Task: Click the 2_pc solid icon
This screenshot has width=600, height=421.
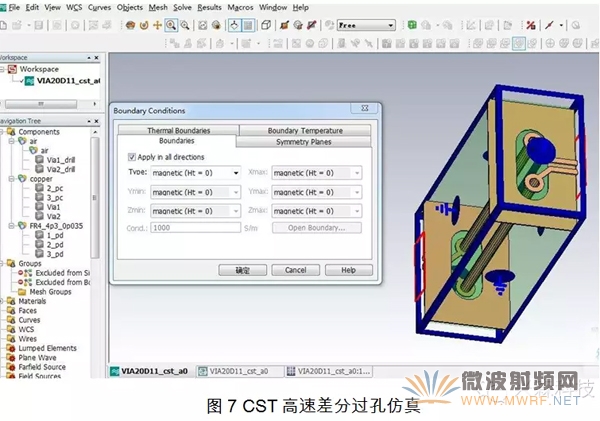Action: point(39,188)
